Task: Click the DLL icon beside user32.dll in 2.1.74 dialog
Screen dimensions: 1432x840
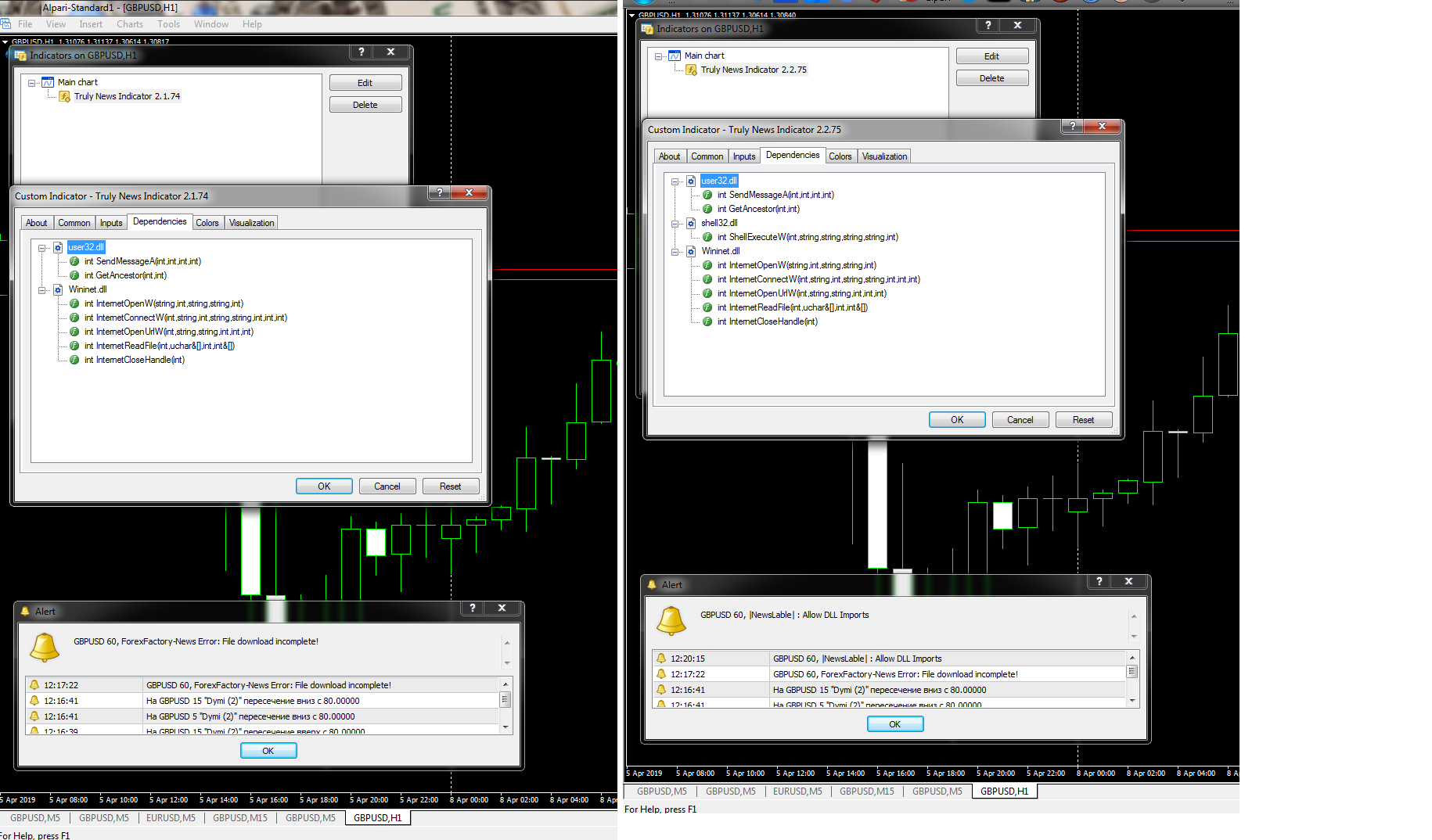Action: click(58, 247)
